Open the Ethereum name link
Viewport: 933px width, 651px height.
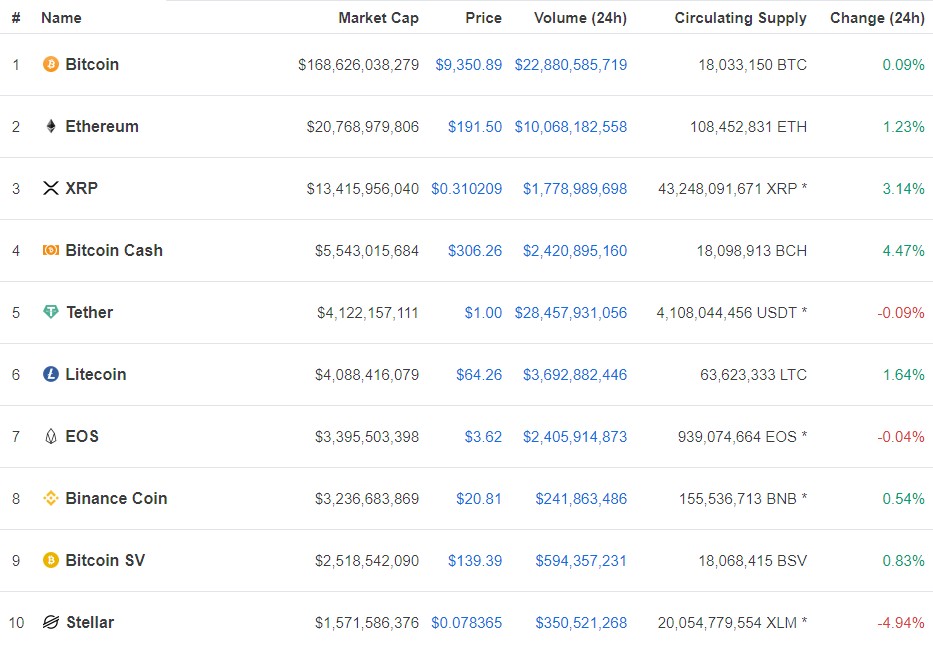click(102, 126)
